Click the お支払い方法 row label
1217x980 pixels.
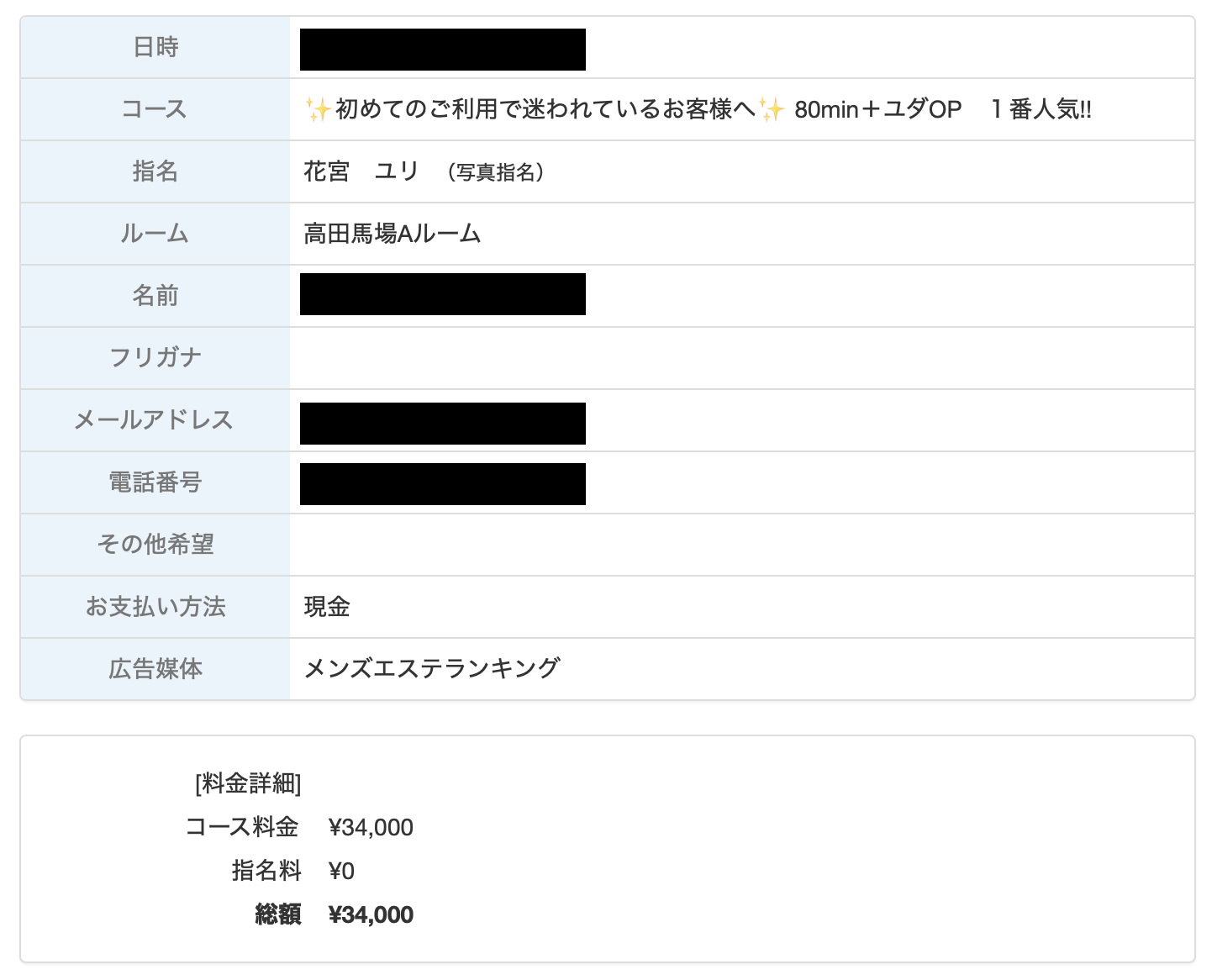(x=155, y=607)
